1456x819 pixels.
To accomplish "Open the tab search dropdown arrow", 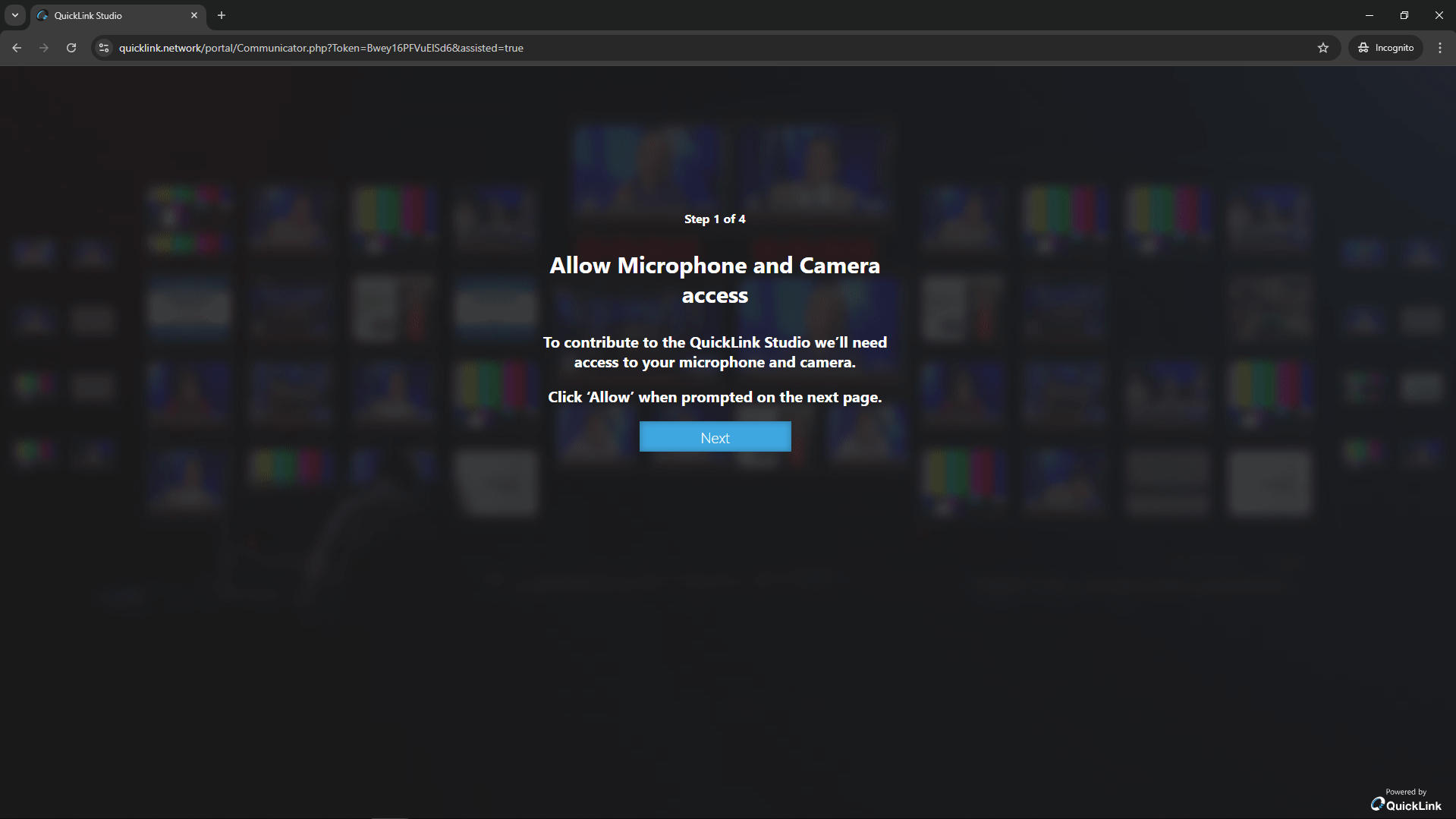I will (15, 15).
